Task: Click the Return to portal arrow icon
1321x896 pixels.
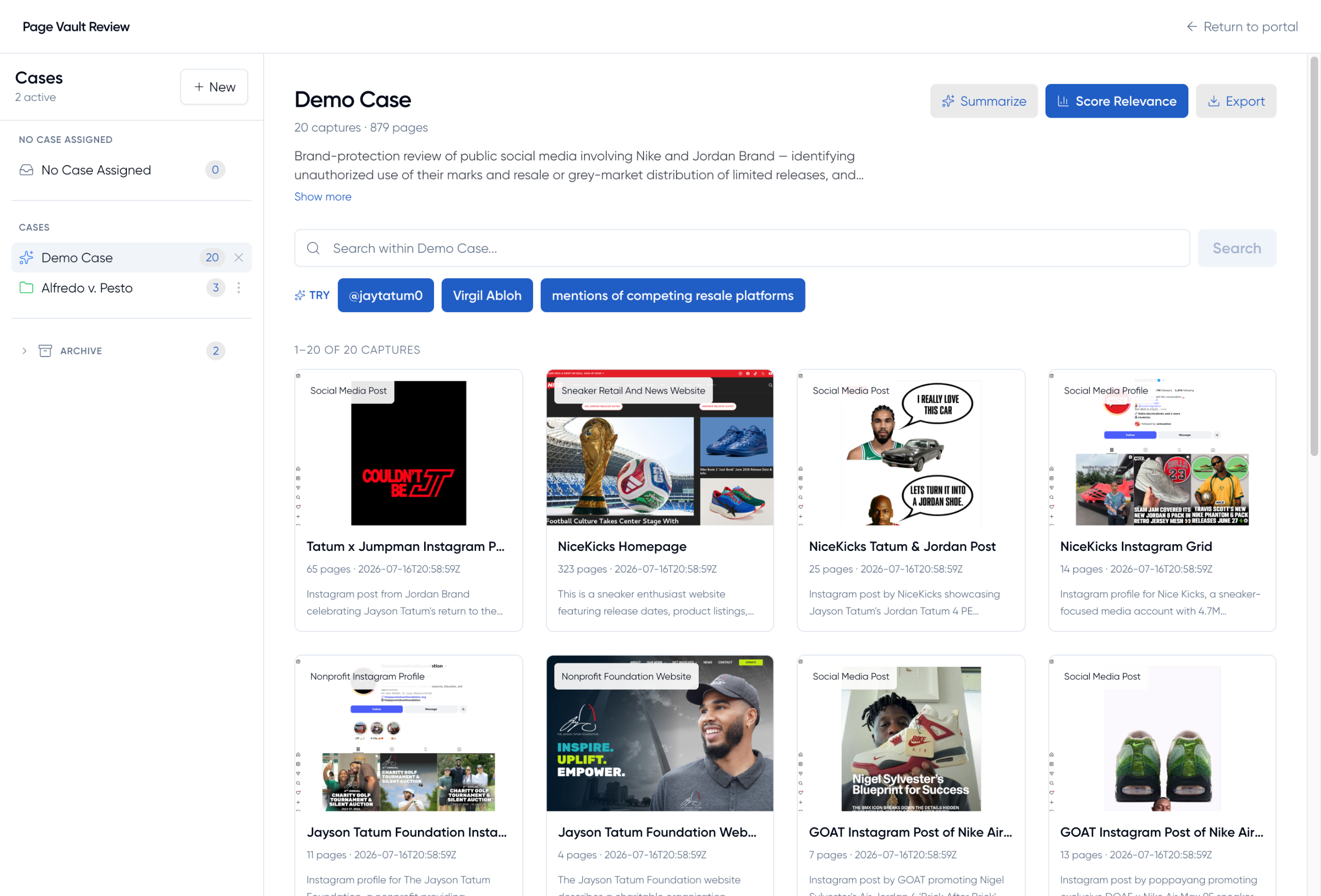Action: [x=1191, y=27]
